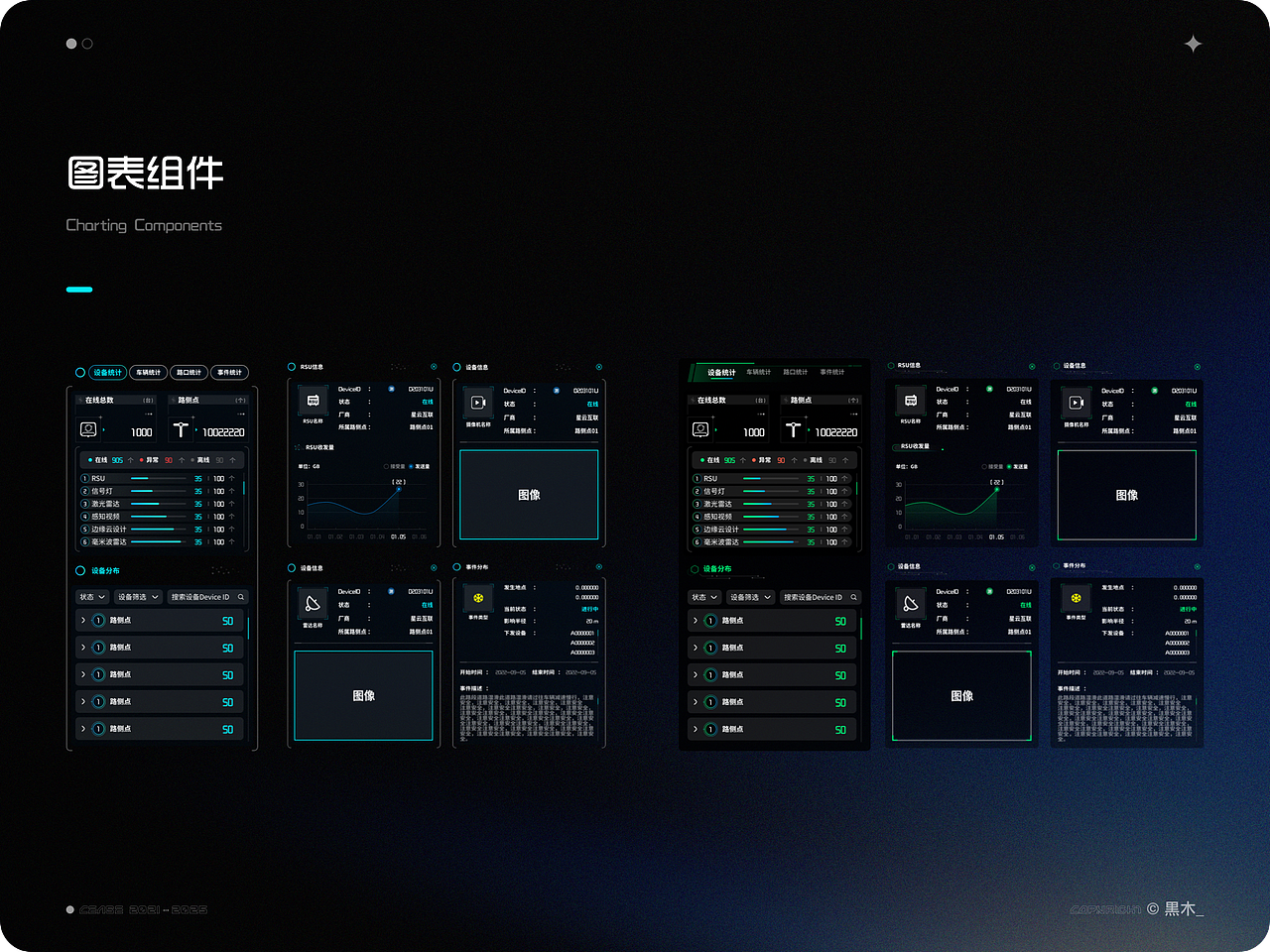
Task: Click the radar dish icon in green 设备信息 panel
Action: [911, 604]
